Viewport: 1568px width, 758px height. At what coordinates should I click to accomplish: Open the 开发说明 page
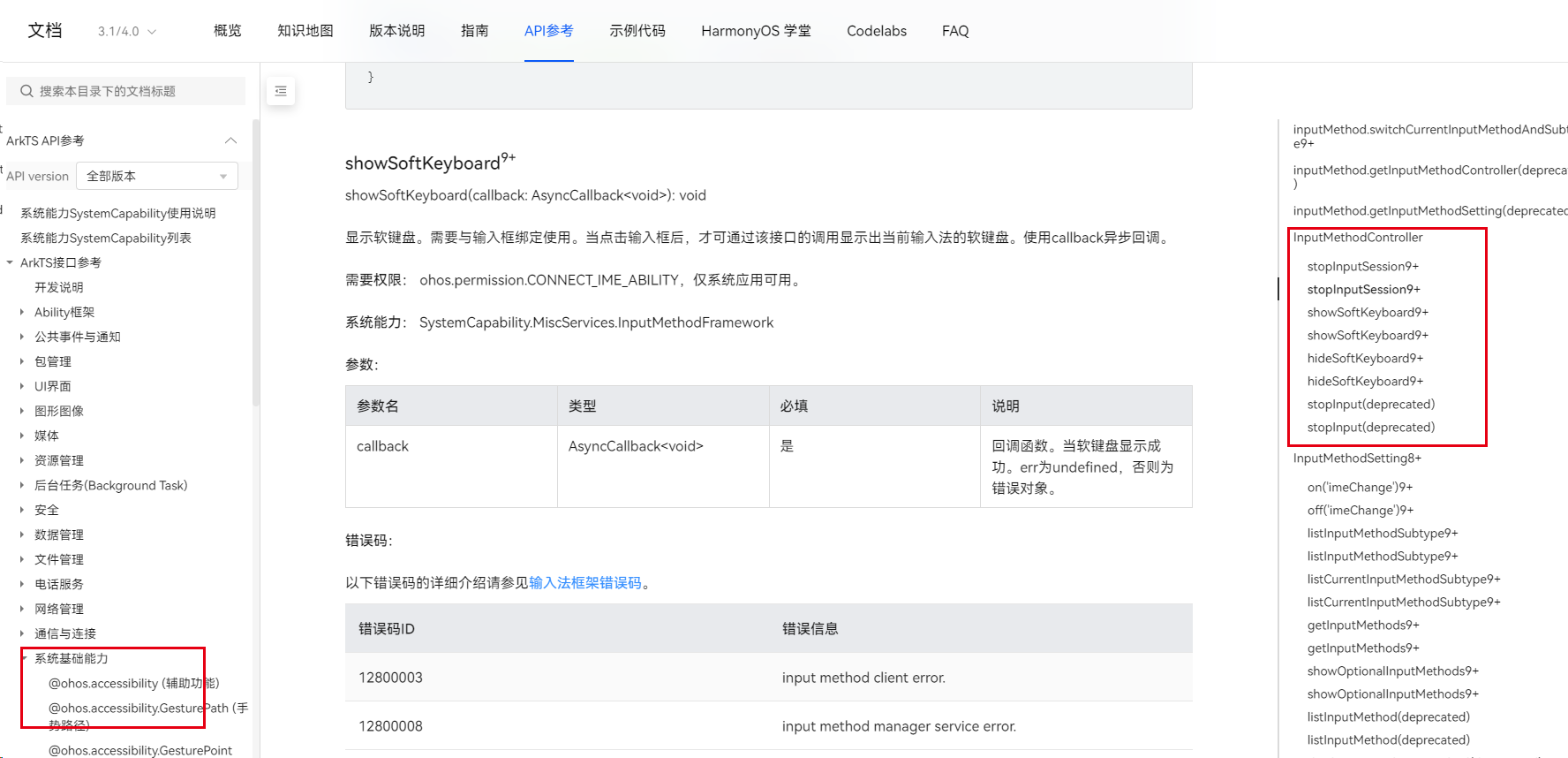tap(59, 287)
